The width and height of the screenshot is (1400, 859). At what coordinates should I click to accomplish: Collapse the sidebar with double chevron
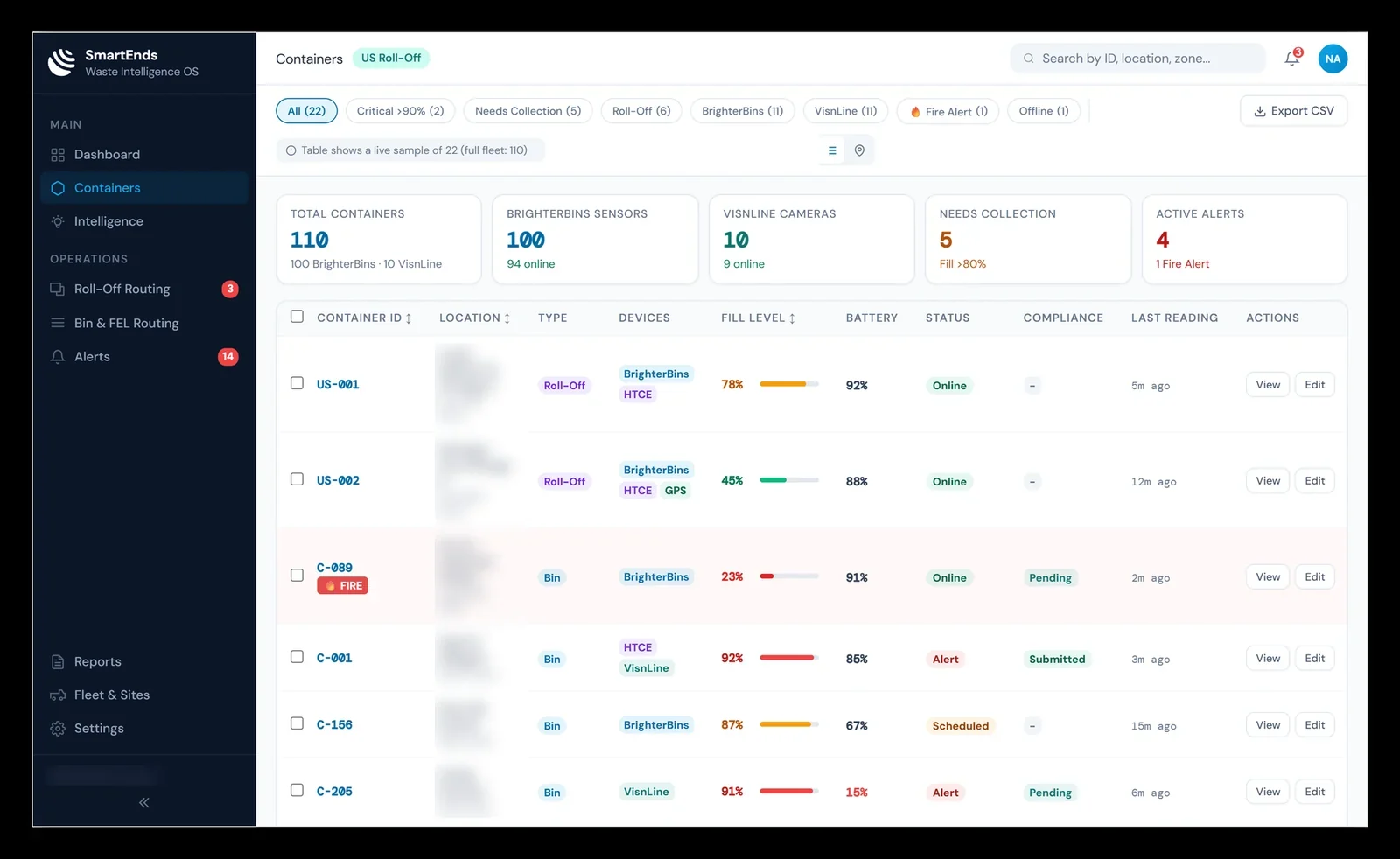144,802
